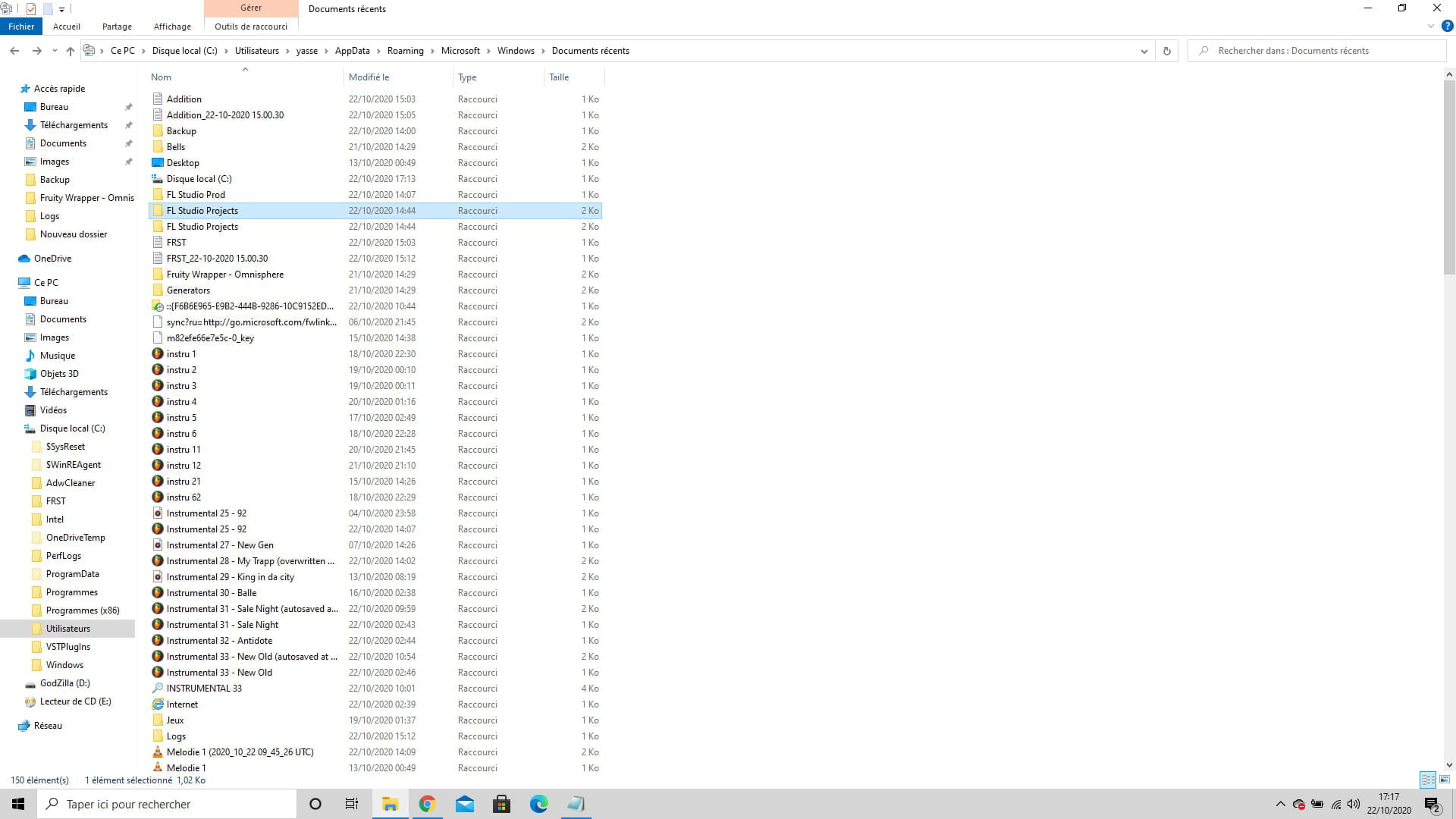
Task: Select the Outils de raccourci tab
Action: [251, 27]
